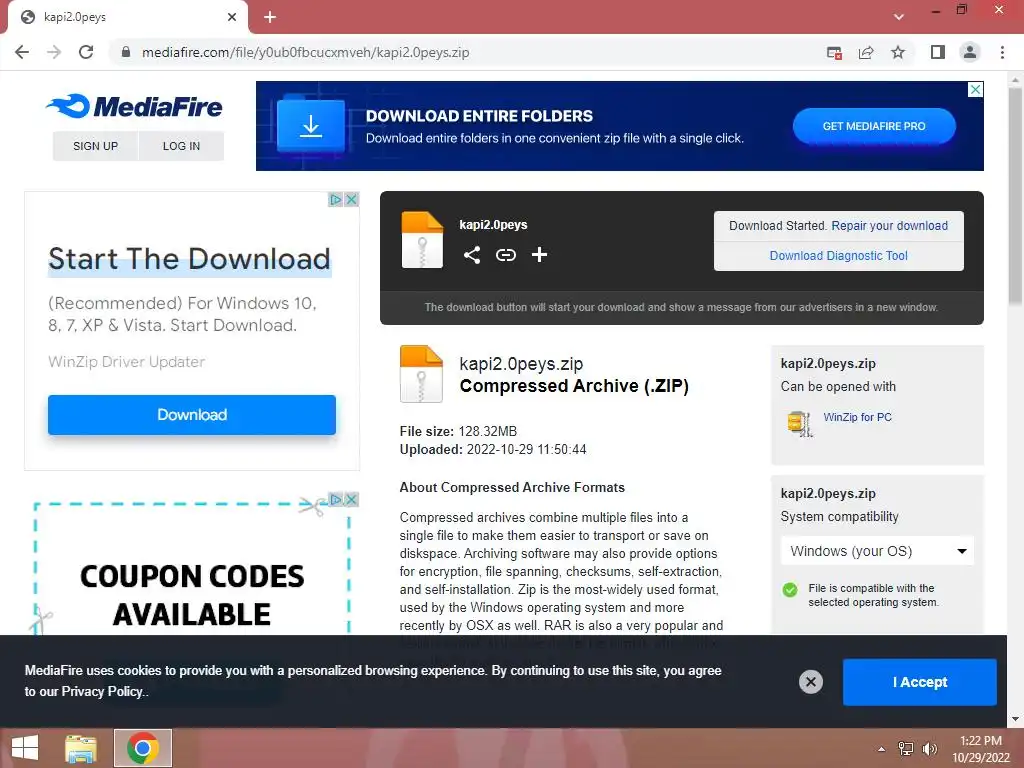The width and height of the screenshot is (1024, 768).
Task: Click the browser back arrow
Action: [x=22, y=52]
